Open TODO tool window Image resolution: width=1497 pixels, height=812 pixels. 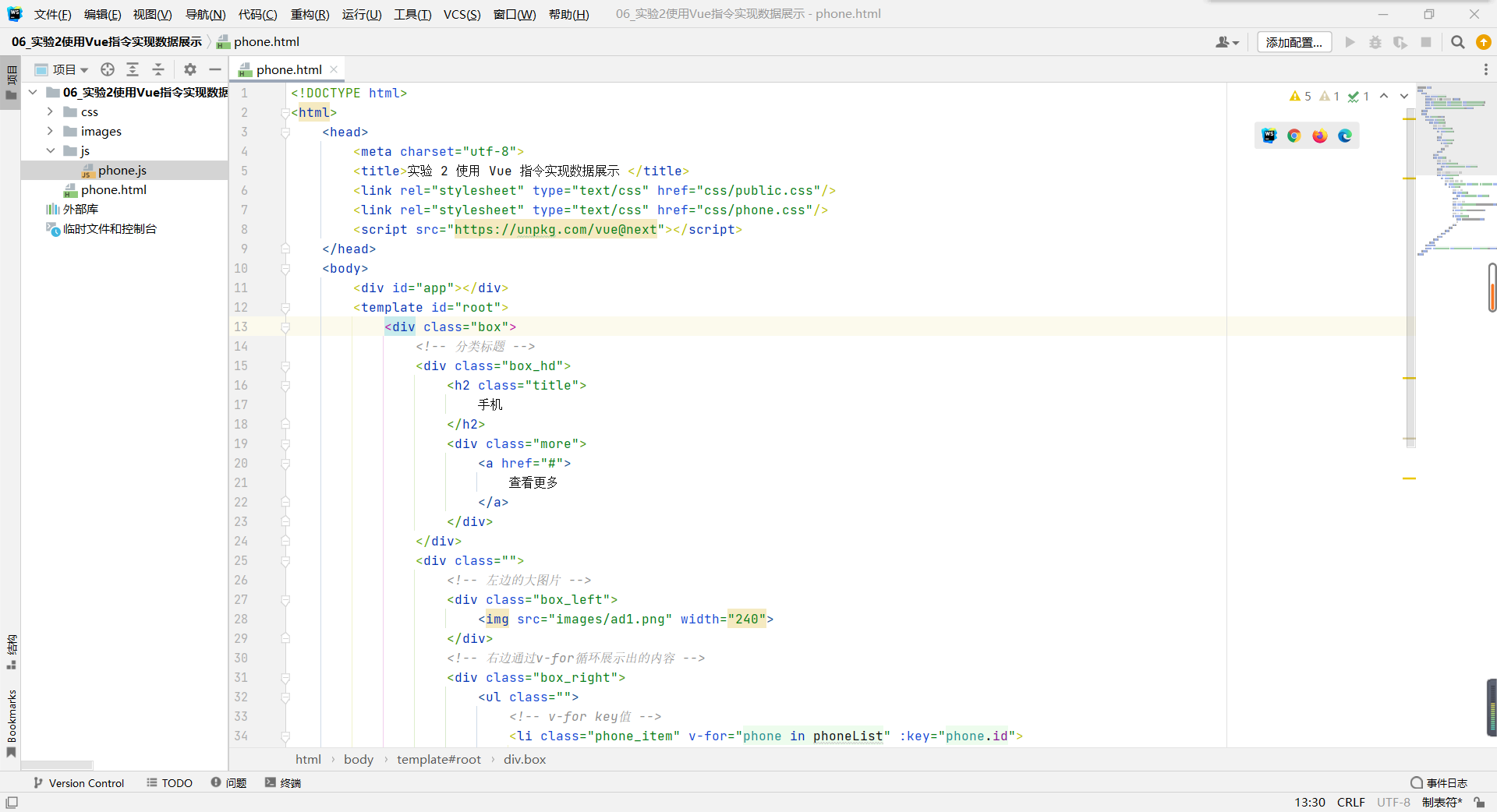coord(169,782)
